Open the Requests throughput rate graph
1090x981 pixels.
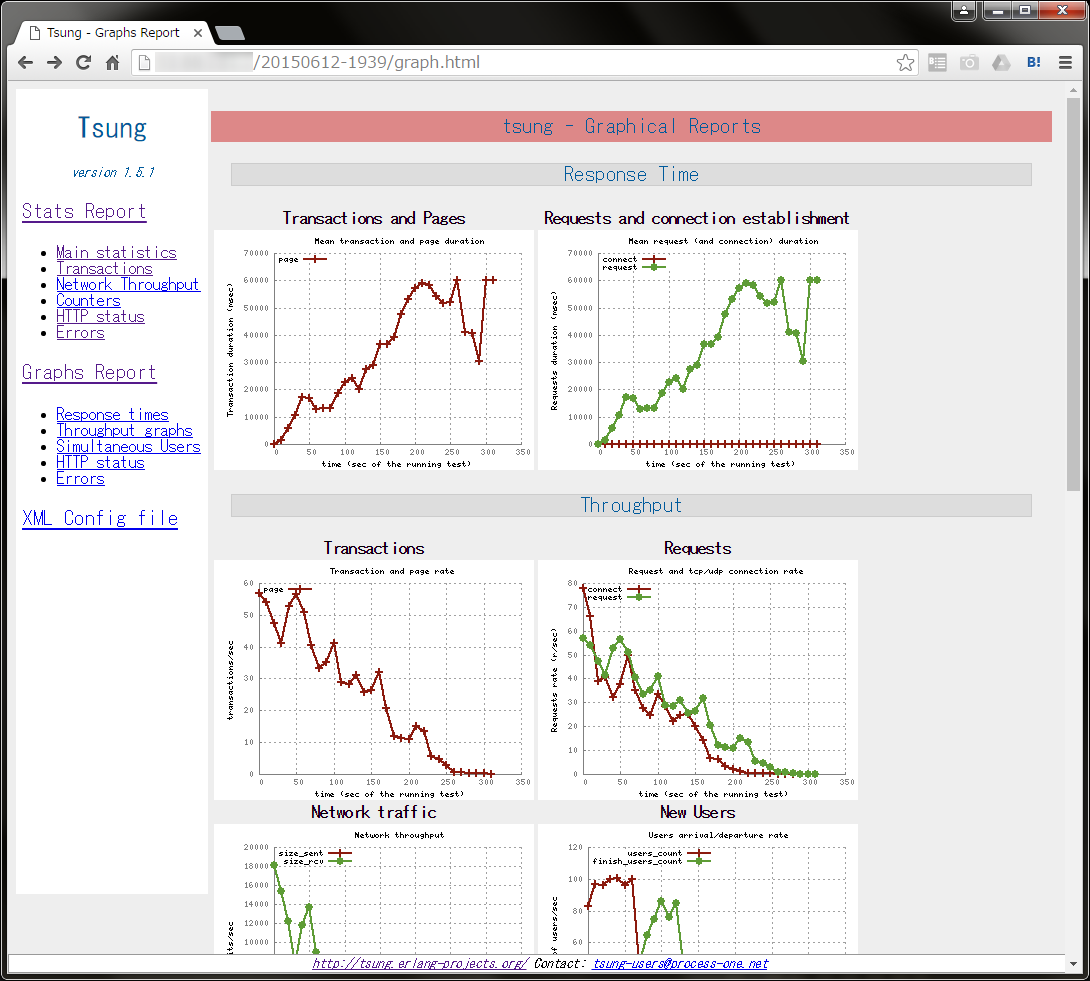[697, 680]
